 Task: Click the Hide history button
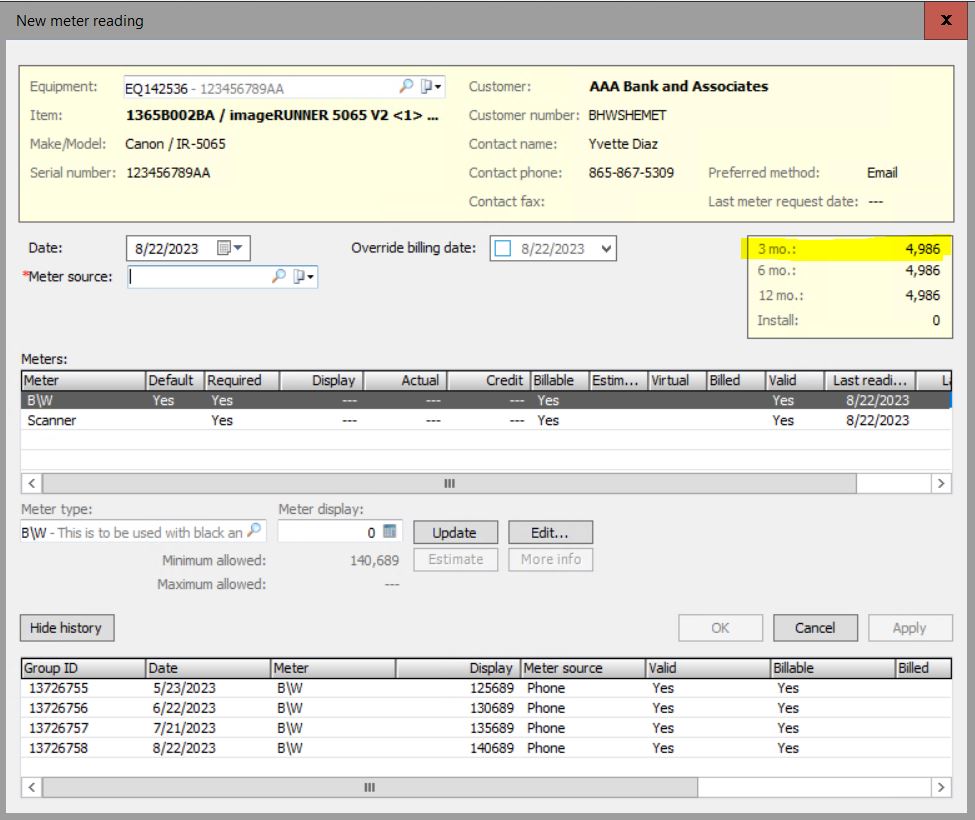(x=67, y=628)
